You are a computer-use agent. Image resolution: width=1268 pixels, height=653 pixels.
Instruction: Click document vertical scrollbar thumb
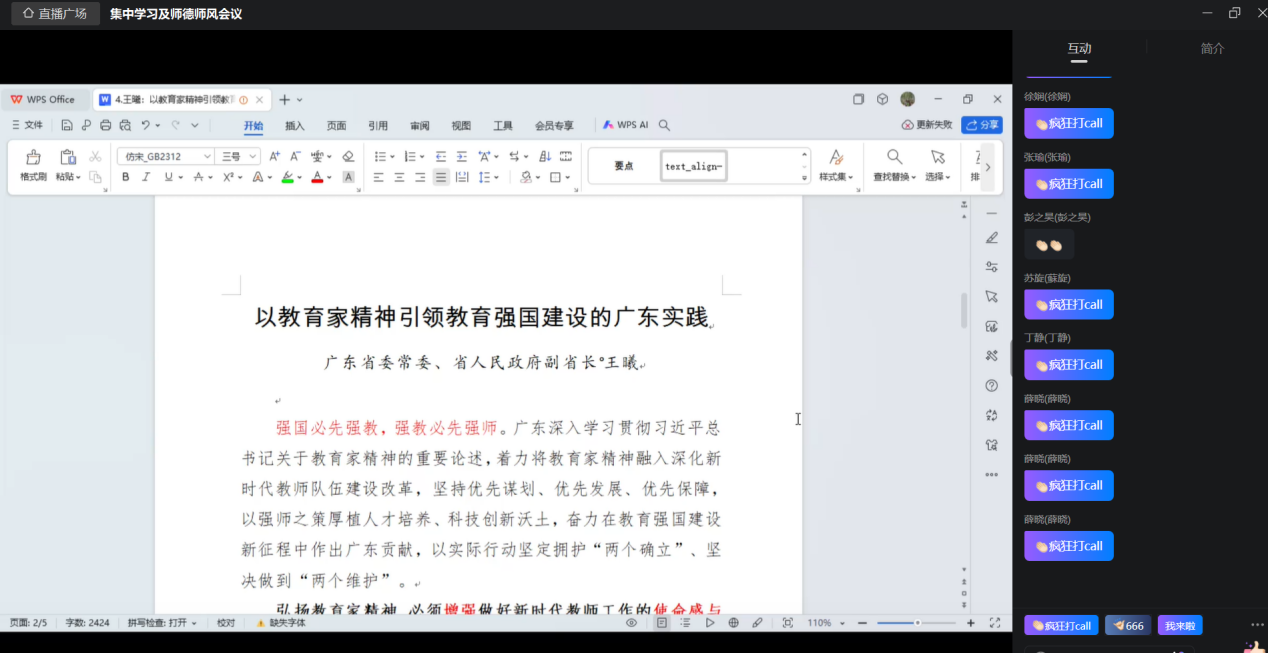pos(964,311)
